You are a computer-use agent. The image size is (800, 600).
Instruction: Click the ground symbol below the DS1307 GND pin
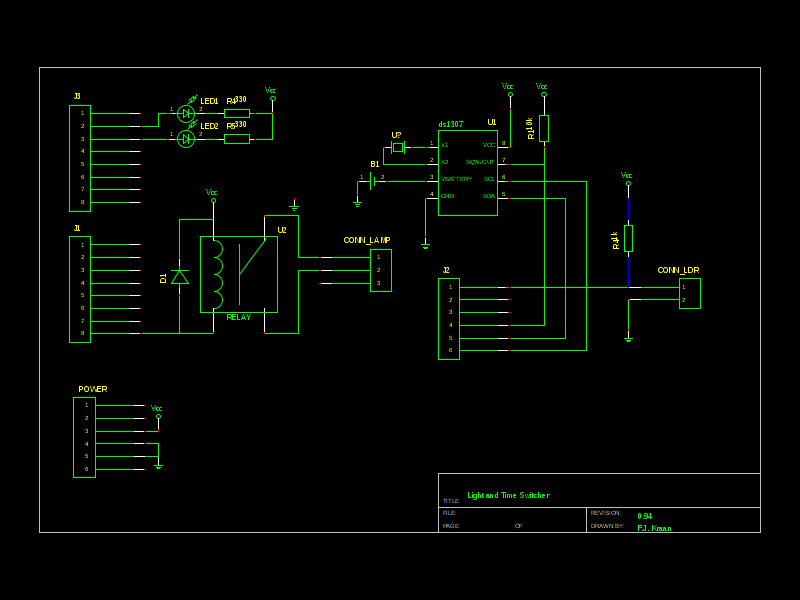425,244
